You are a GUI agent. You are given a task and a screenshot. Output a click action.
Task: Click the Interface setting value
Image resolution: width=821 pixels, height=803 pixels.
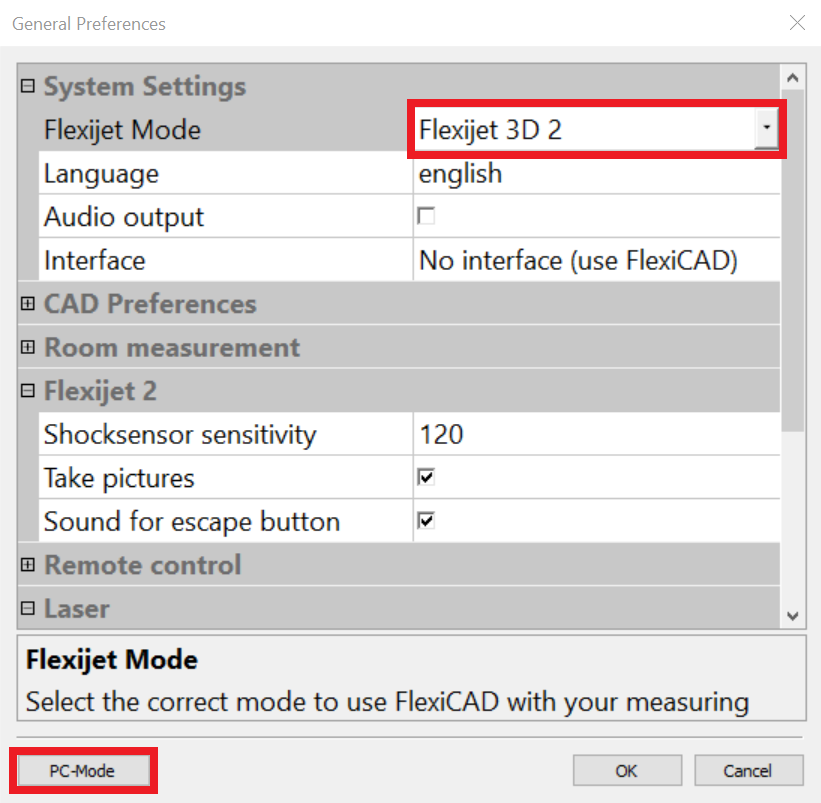point(596,261)
